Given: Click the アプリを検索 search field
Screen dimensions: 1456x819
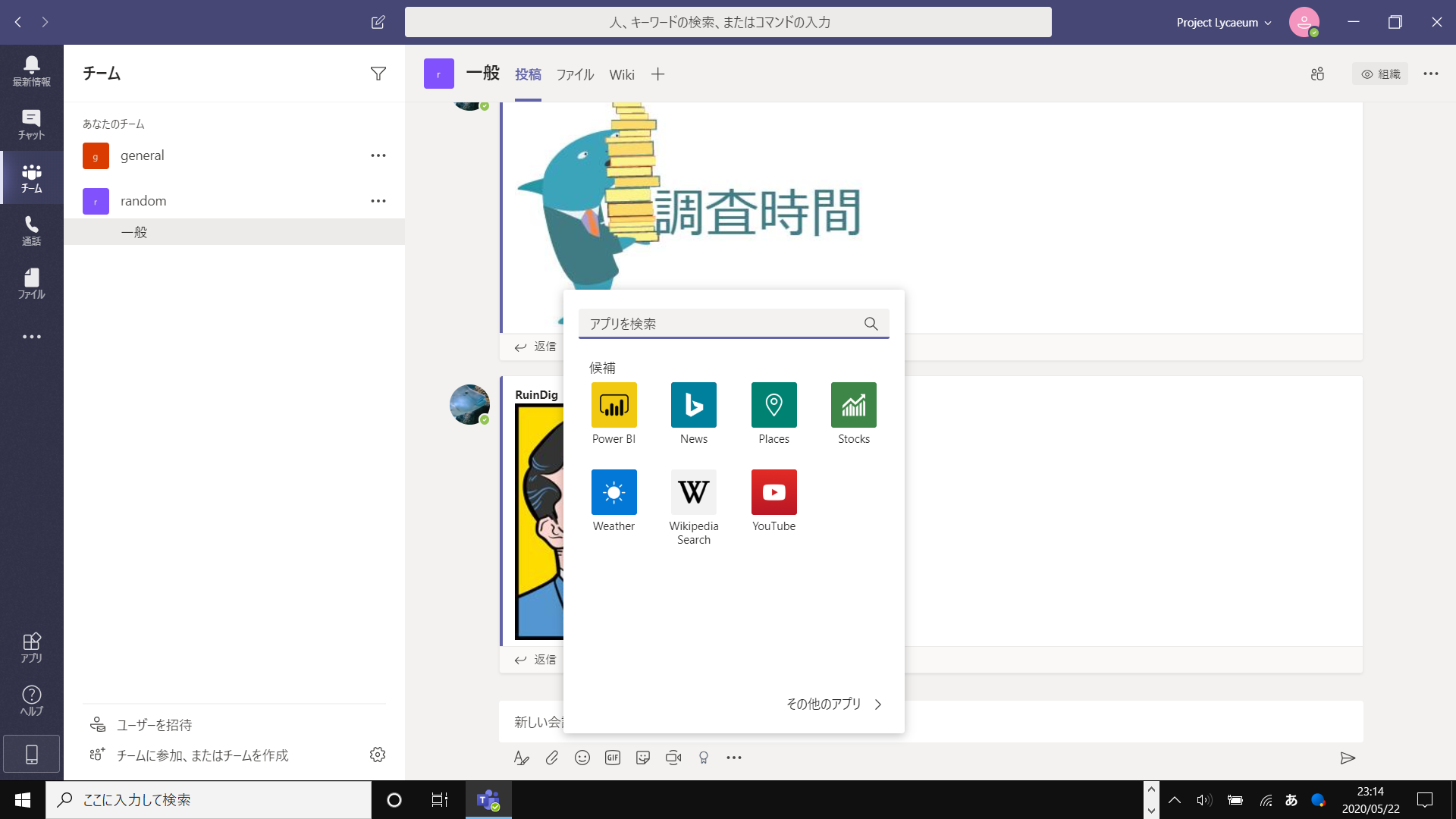Looking at the screenshot, I should tap(720, 324).
